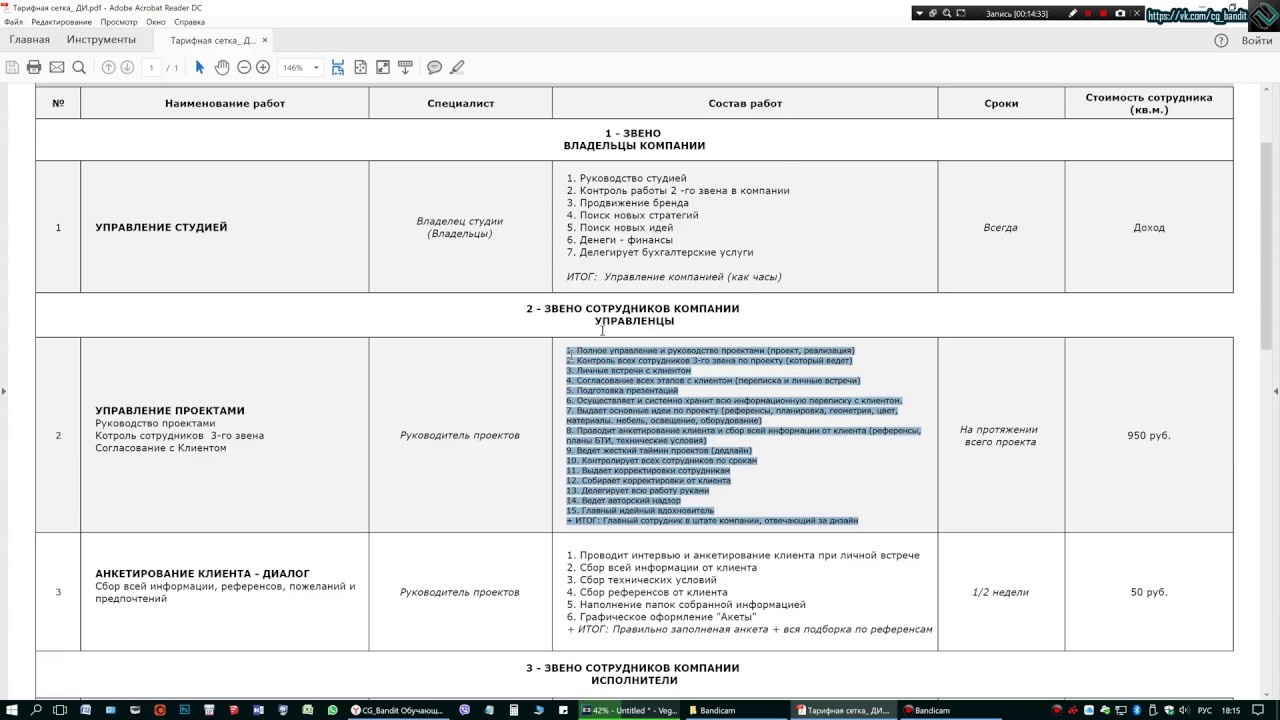Send file by email envelope icon
This screenshot has height=720, width=1280.
pyautogui.click(x=57, y=67)
